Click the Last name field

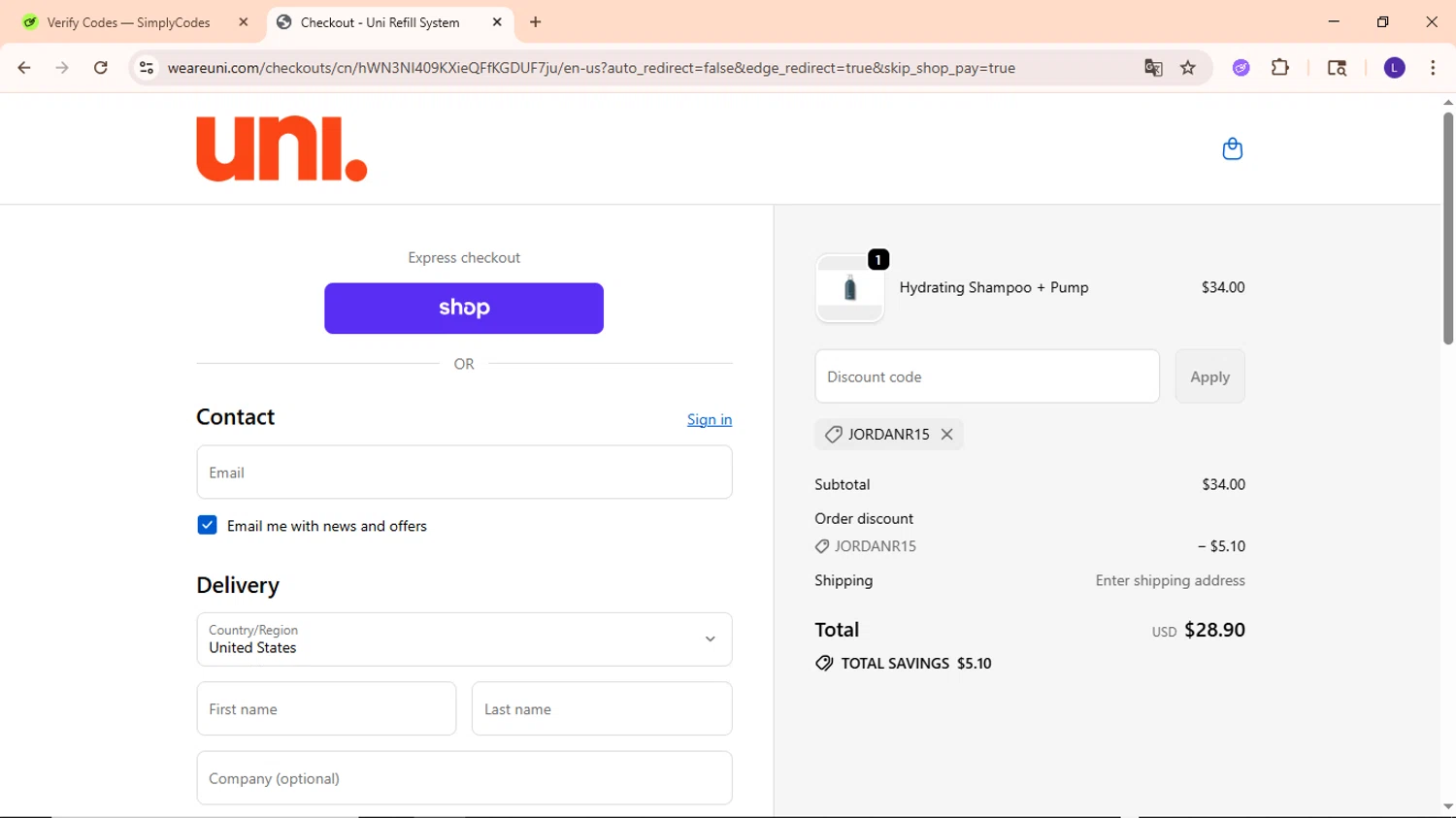click(x=602, y=708)
